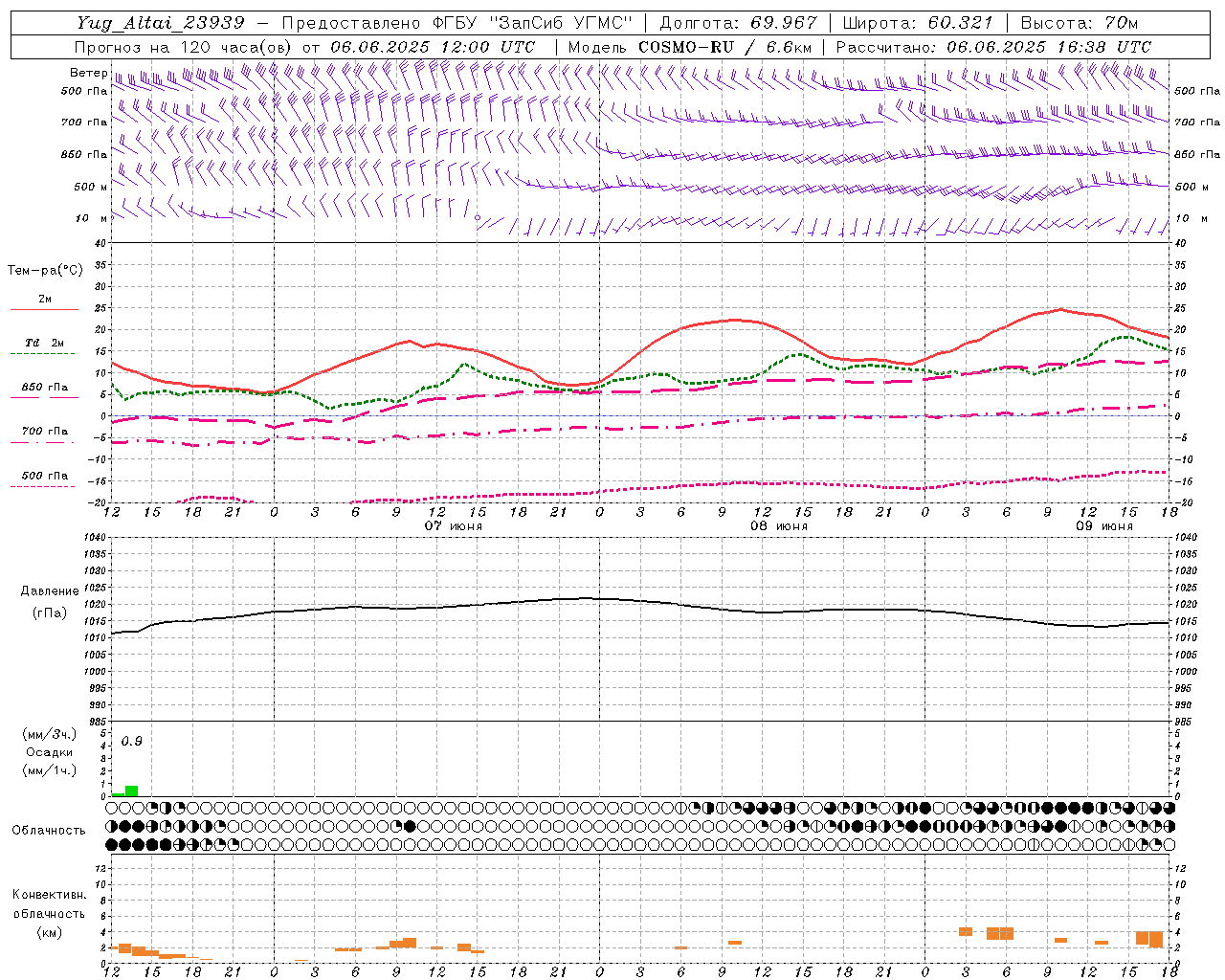Click the Td 2м dew point legend entry
Viewport: 1225px width, 980px height.
coord(45,343)
